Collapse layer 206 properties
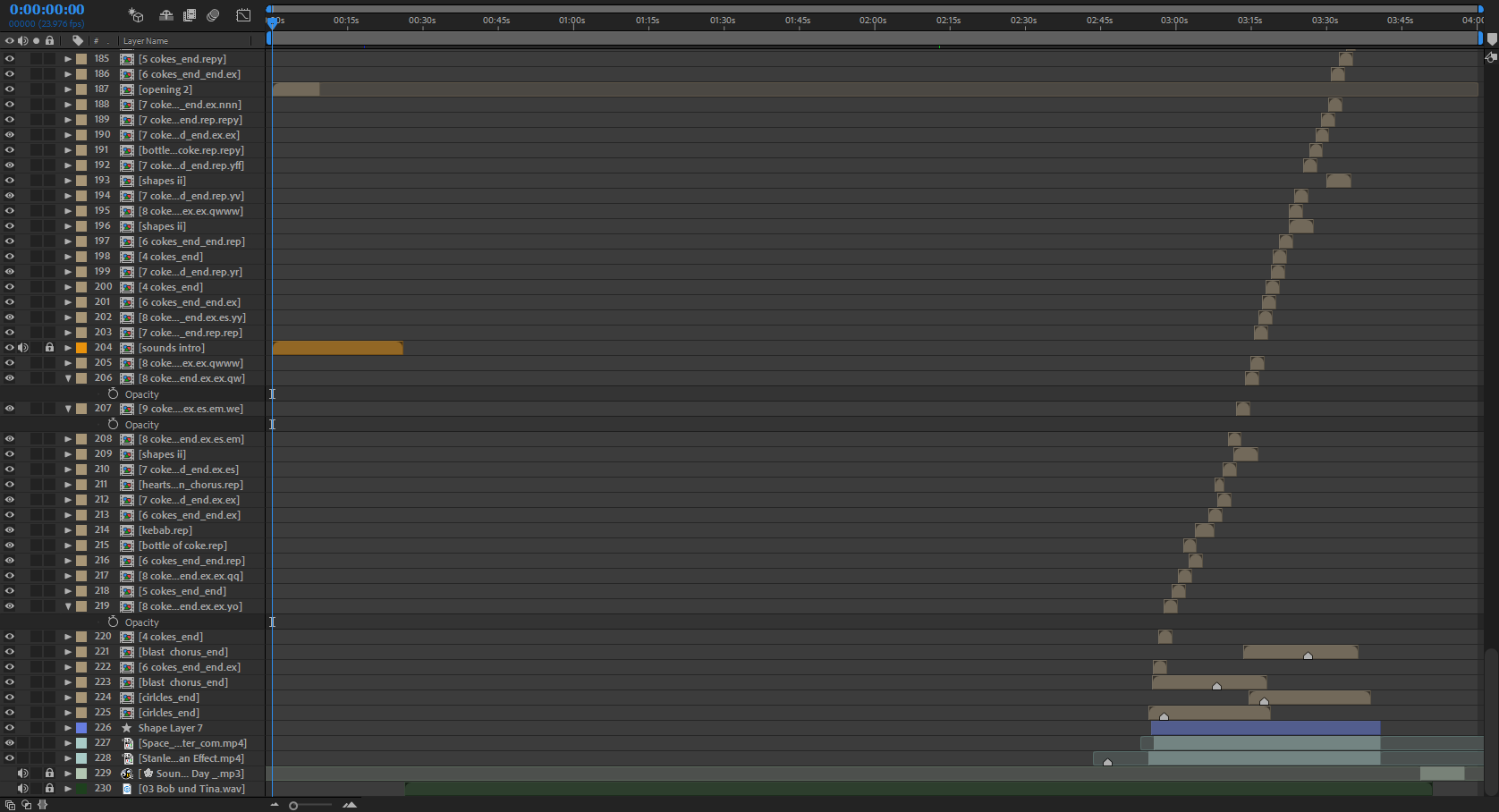The image size is (1499, 812). point(68,378)
